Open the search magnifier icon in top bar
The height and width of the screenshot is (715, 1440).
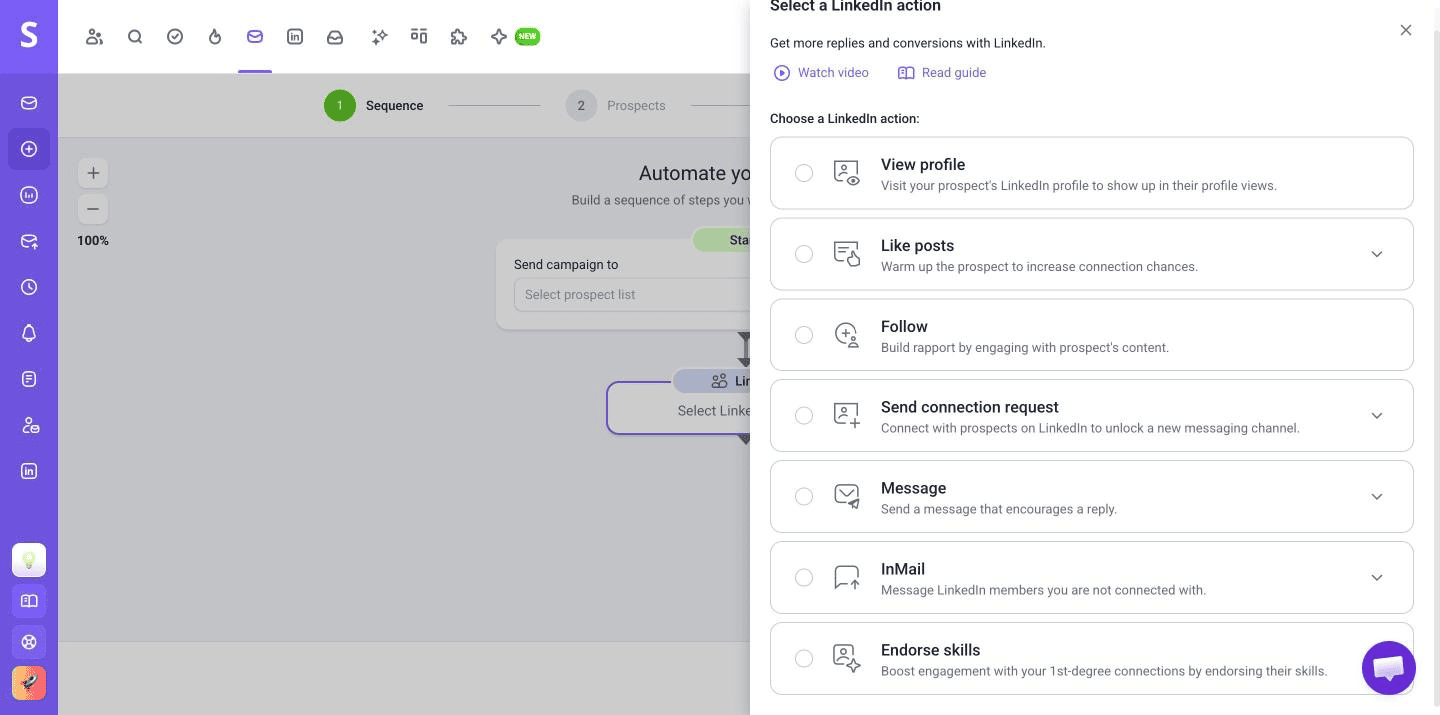click(135, 37)
